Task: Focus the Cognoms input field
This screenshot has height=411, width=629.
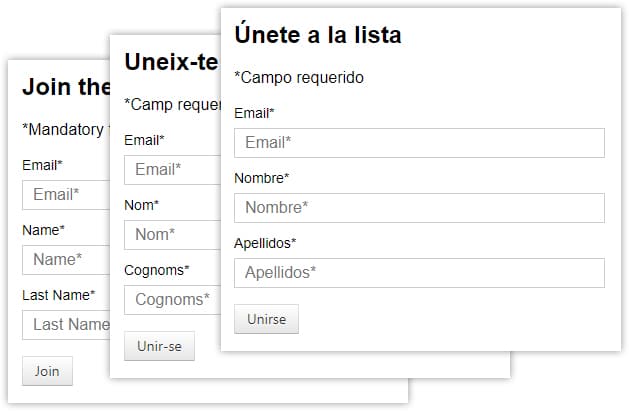Action: point(172,300)
